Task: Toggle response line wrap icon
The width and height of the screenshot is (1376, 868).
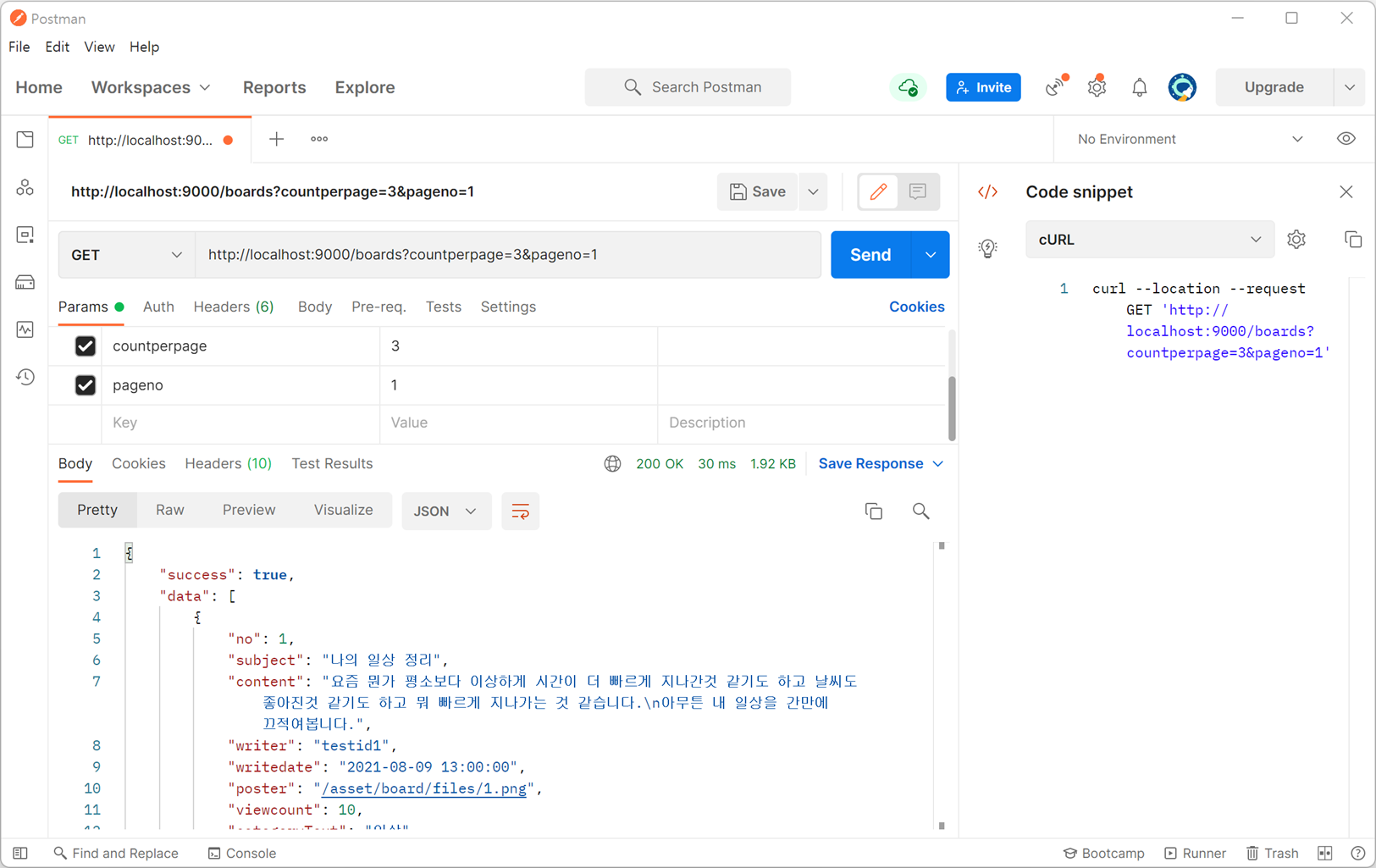Action: coord(521,511)
